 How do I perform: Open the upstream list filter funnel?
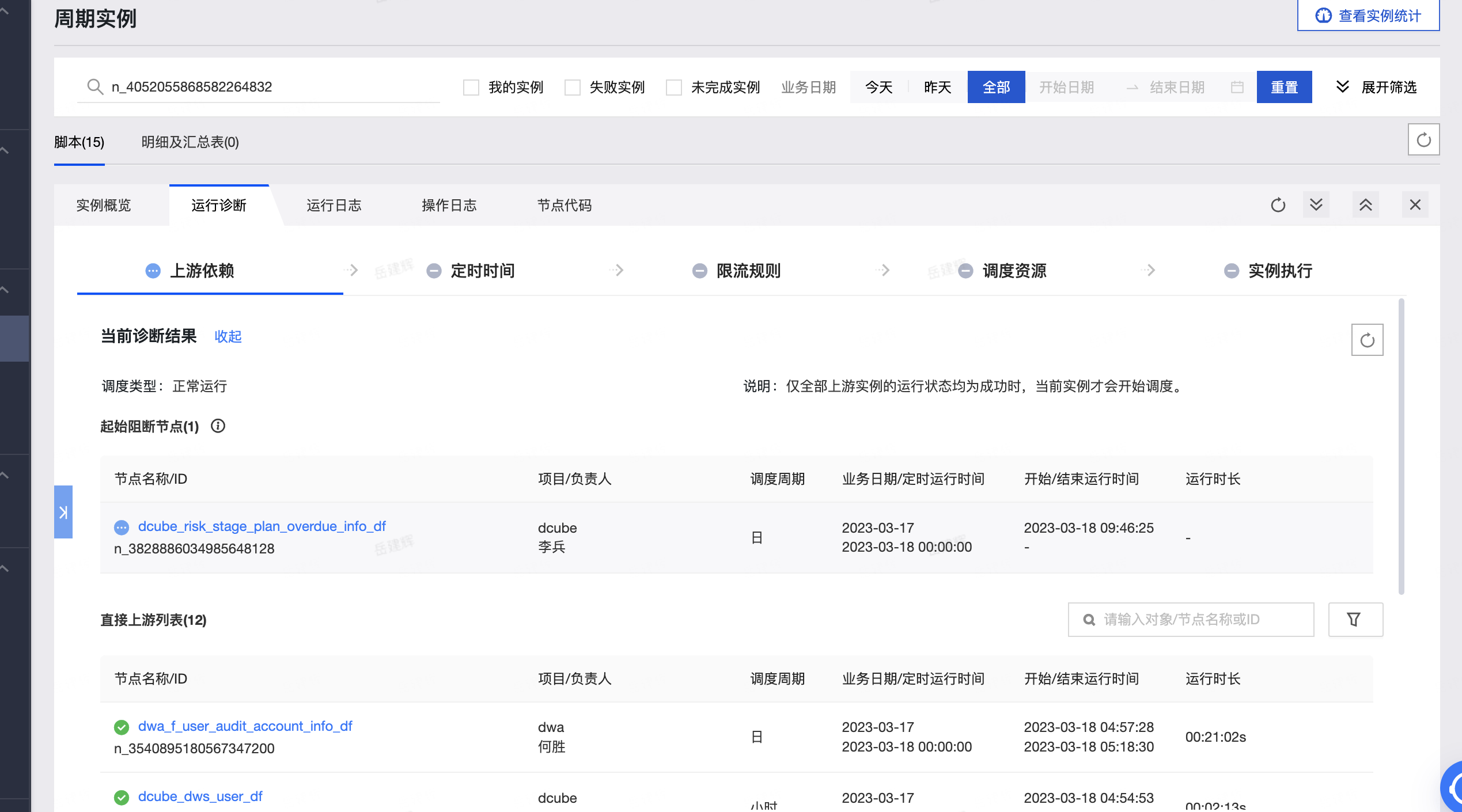pos(1356,620)
